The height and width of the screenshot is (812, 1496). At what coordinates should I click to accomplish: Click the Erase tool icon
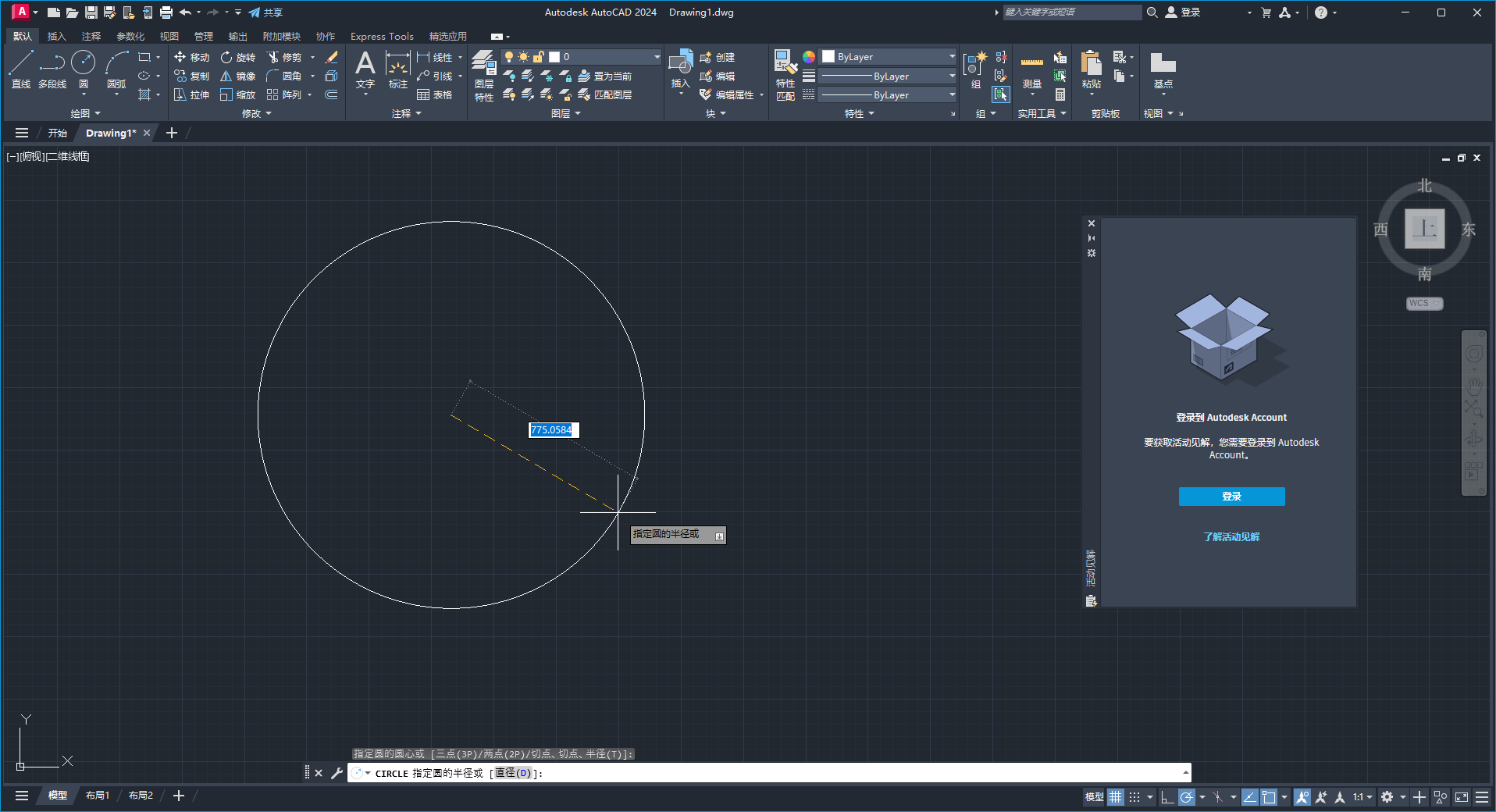click(331, 57)
